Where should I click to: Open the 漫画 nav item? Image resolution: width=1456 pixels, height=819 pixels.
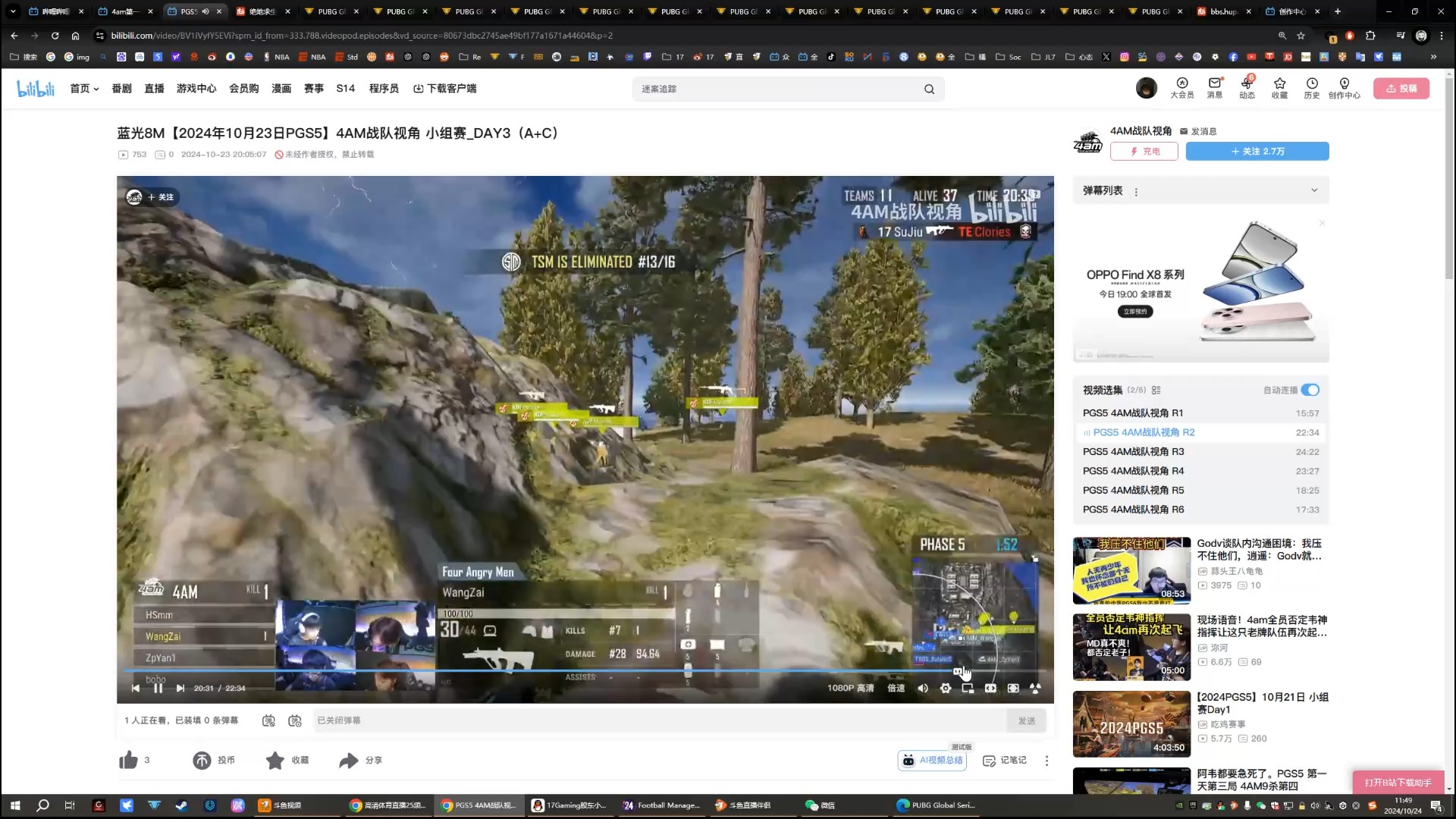(x=281, y=89)
